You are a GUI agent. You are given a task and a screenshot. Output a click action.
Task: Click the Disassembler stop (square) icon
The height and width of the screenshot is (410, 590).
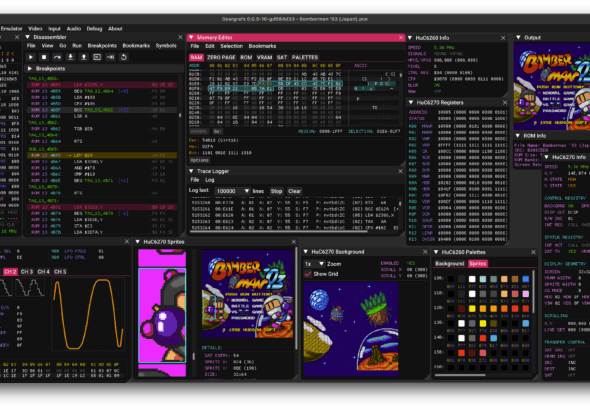pyautogui.click(x=44, y=57)
